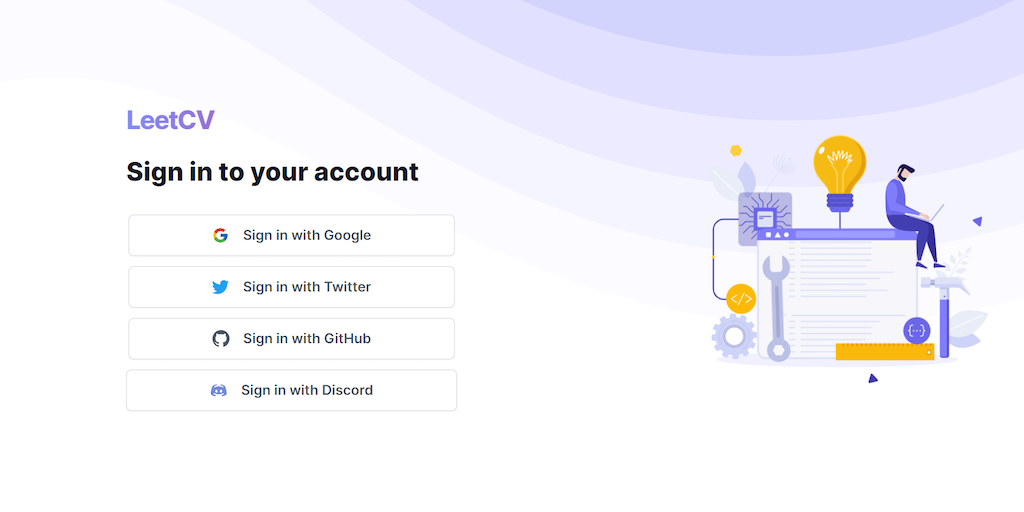Click the Google logo icon

click(220, 235)
